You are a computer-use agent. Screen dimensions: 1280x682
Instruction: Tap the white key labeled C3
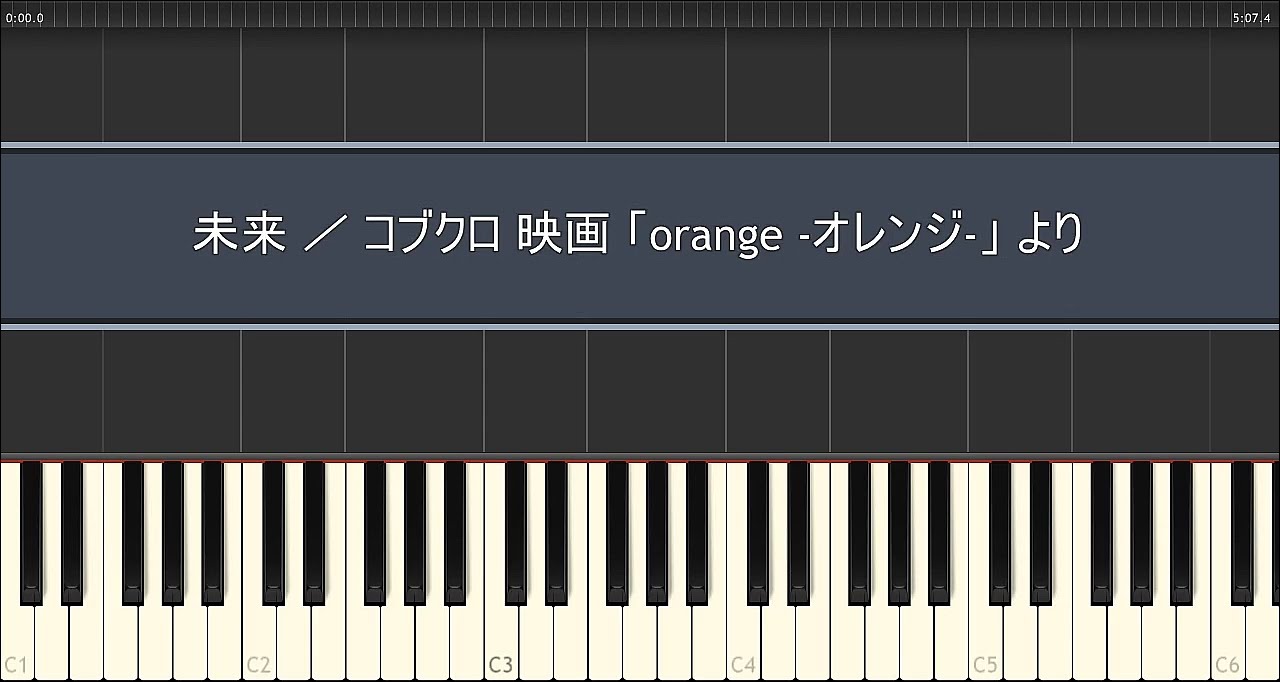501,640
